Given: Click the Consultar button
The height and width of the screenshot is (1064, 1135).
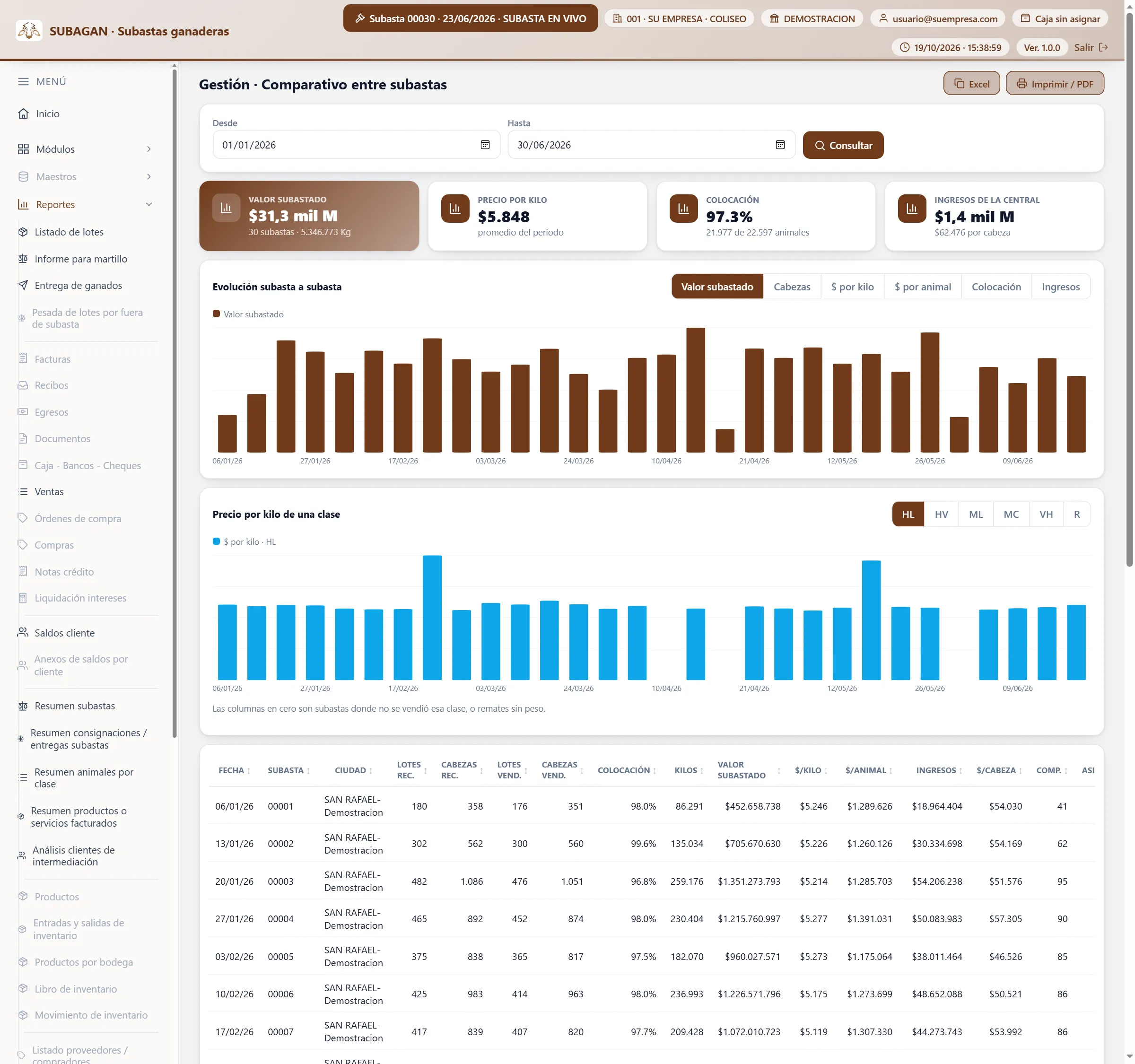Looking at the screenshot, I should click(x=843, y=145).
